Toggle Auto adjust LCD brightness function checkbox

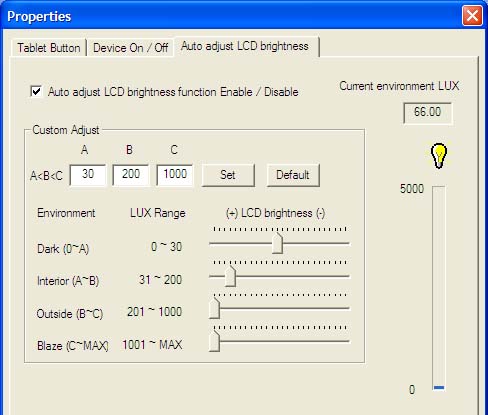coord(36,91)
